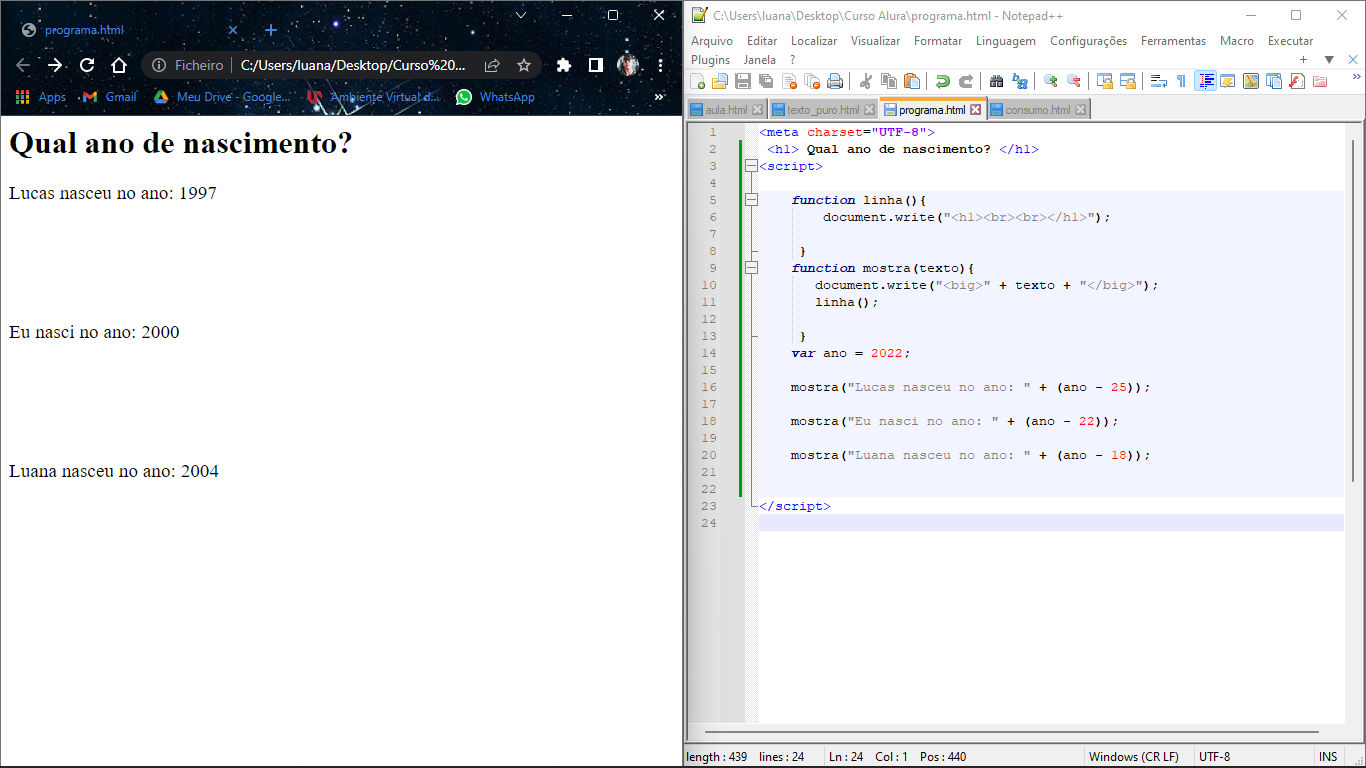Screen dimensions: 1366x768
Task: Collapse the function linha fold marker
Action: pyautogui.click(x=751, y=200)
